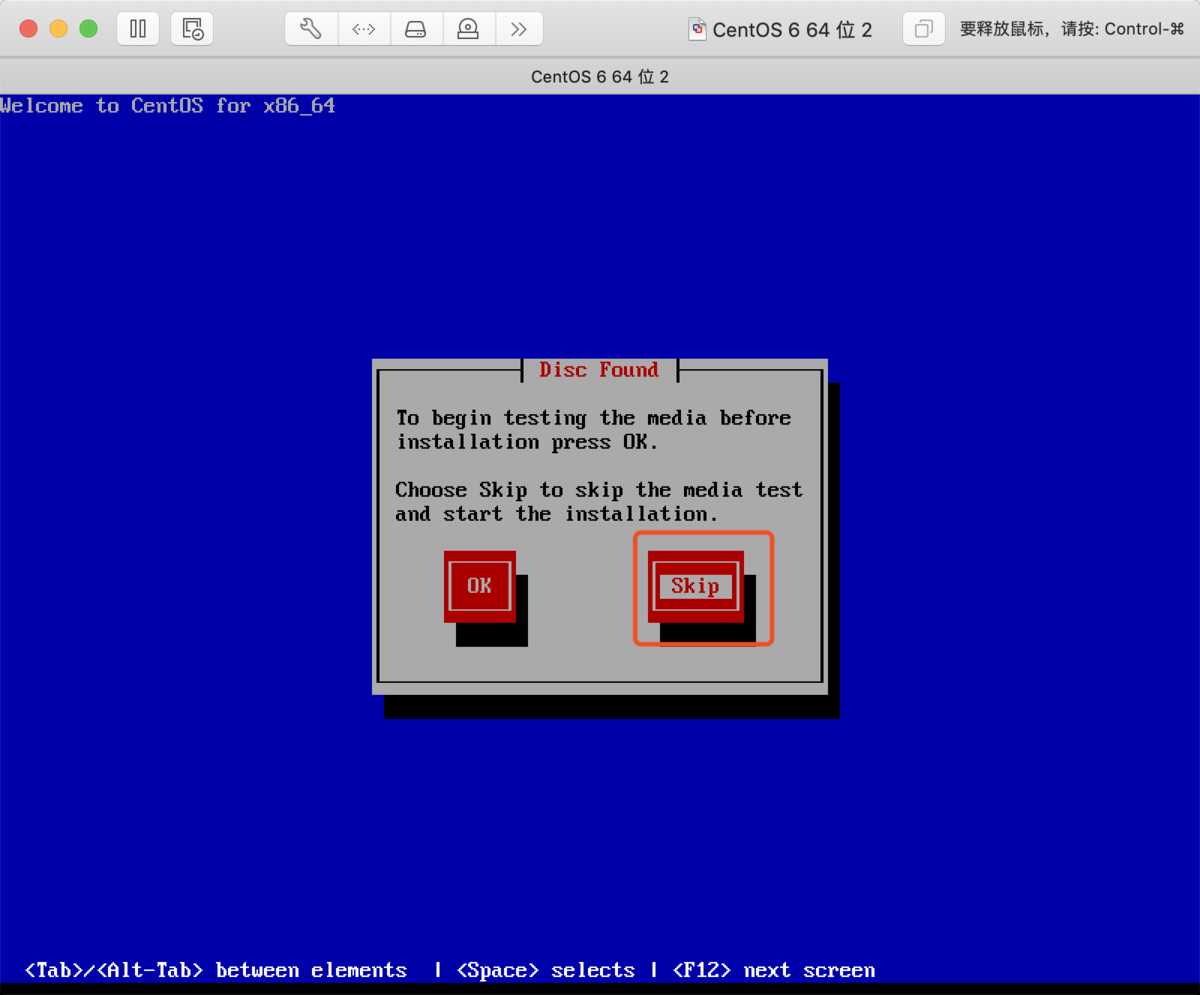The image size is (1200, 995).
Task: Open the VM settings wrench
Action: click(311, 29)
